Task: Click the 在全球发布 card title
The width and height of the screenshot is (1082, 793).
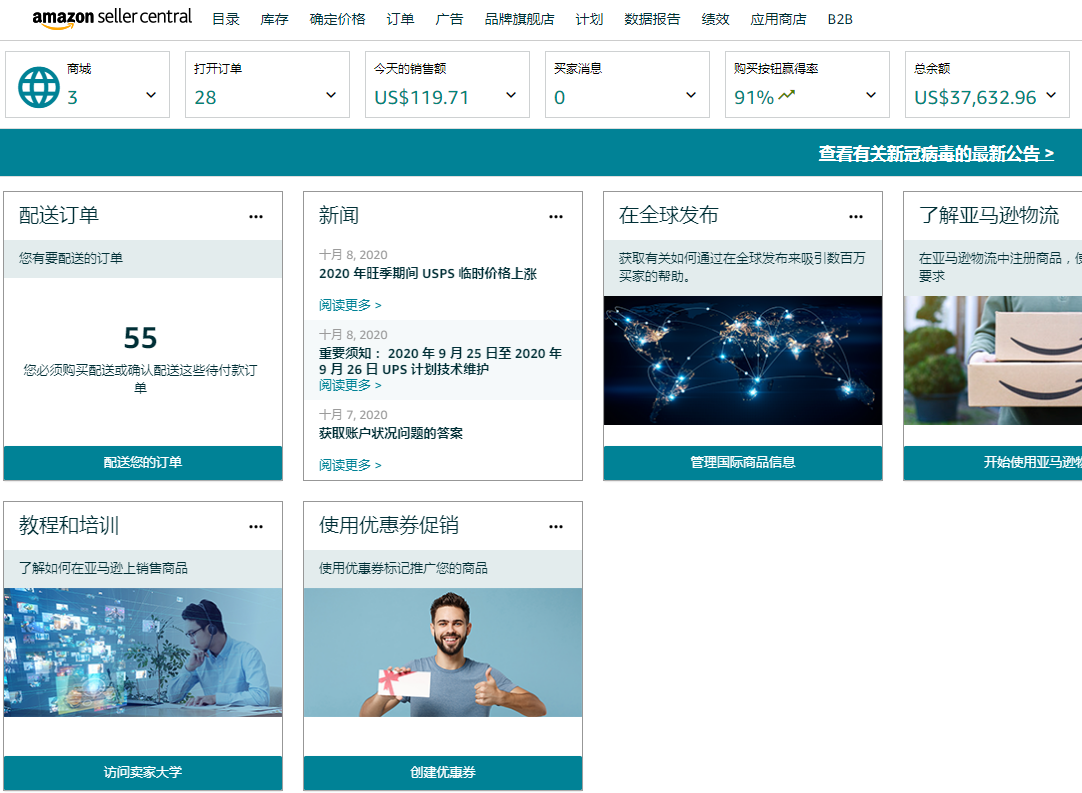Action: (668, 215)
